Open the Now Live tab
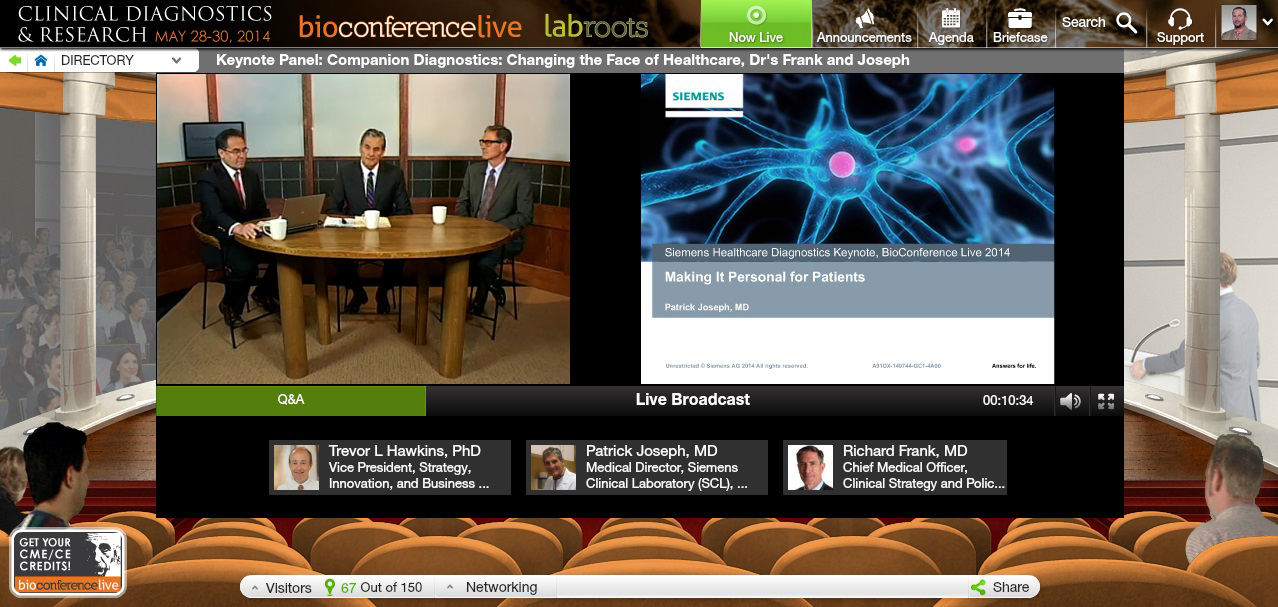 (756, 24)
